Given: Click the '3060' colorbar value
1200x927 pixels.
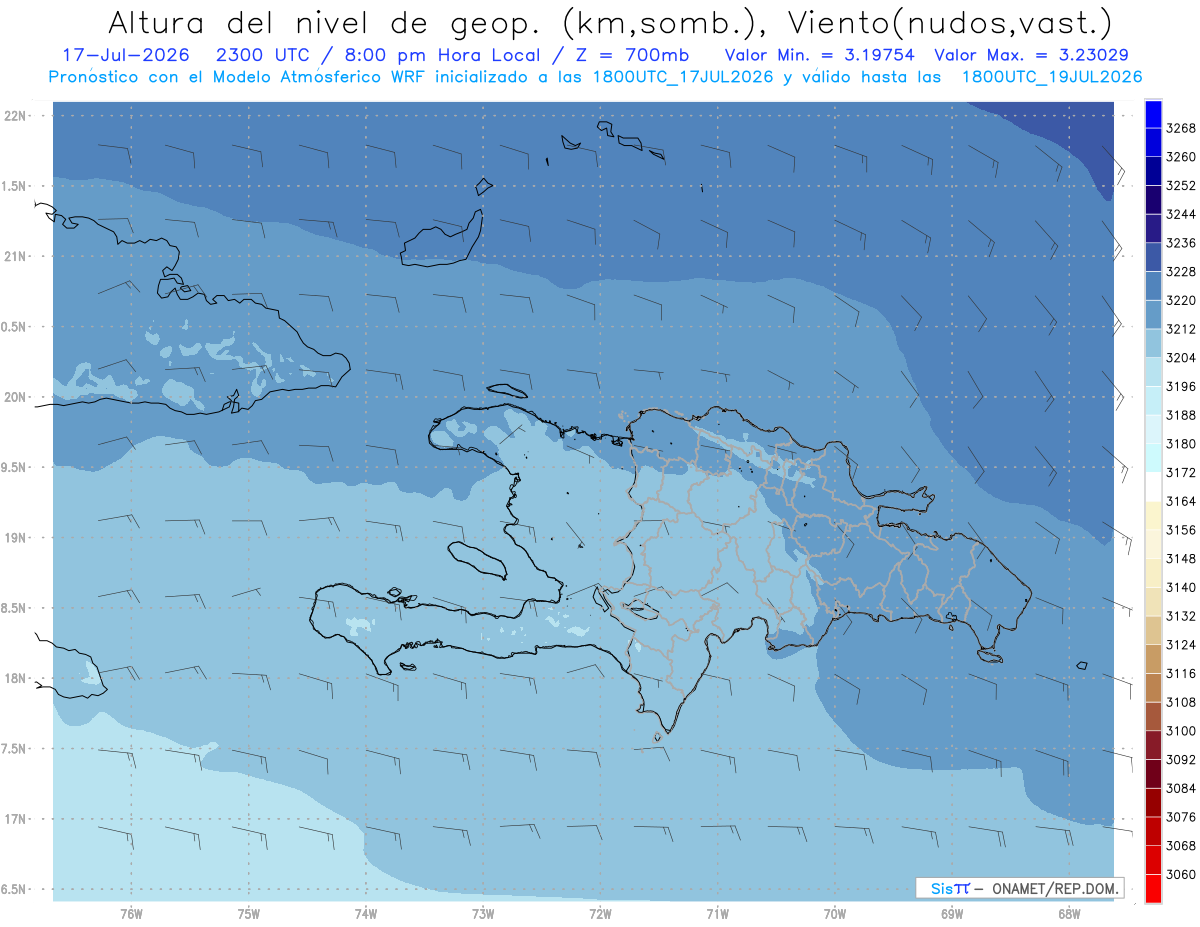Looking at the screenshot, I should (1181, 874).
